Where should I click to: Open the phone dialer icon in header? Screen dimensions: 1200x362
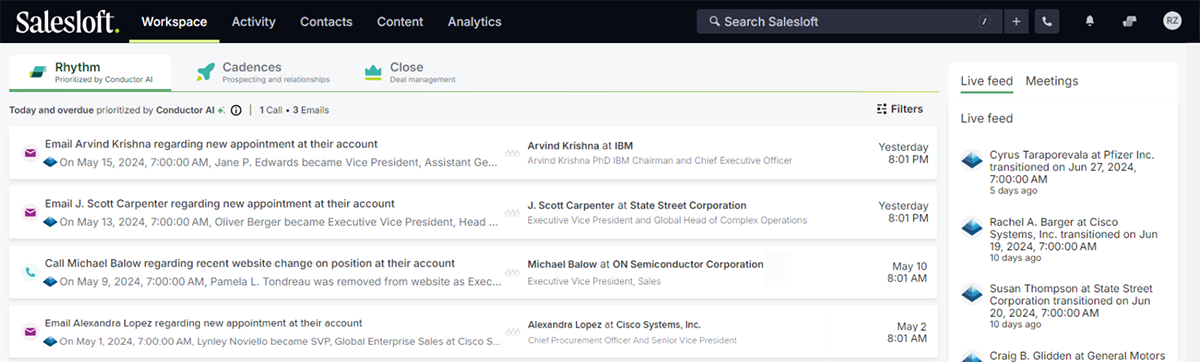tap(1047, 21)
